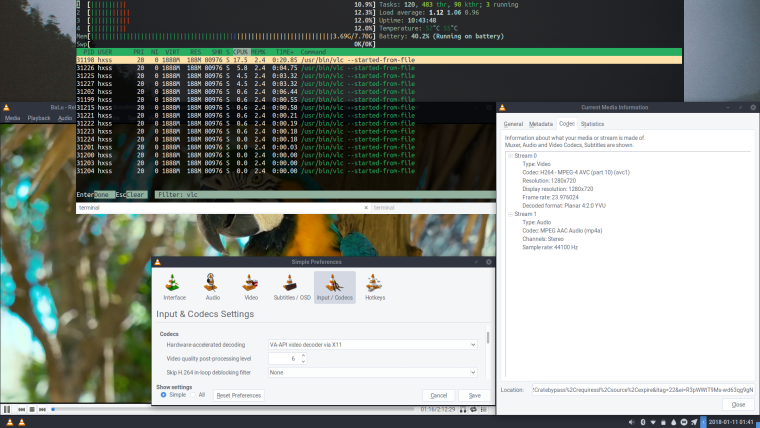Close the Current Media Information dialog
Image resolution: width=760 pixels, height=428 pixels.
(x=738, y=405)
